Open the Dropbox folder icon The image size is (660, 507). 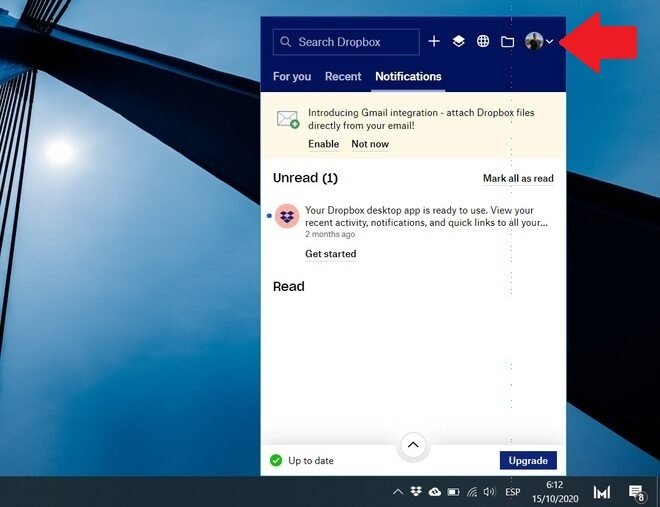click(x=508, y=42)
